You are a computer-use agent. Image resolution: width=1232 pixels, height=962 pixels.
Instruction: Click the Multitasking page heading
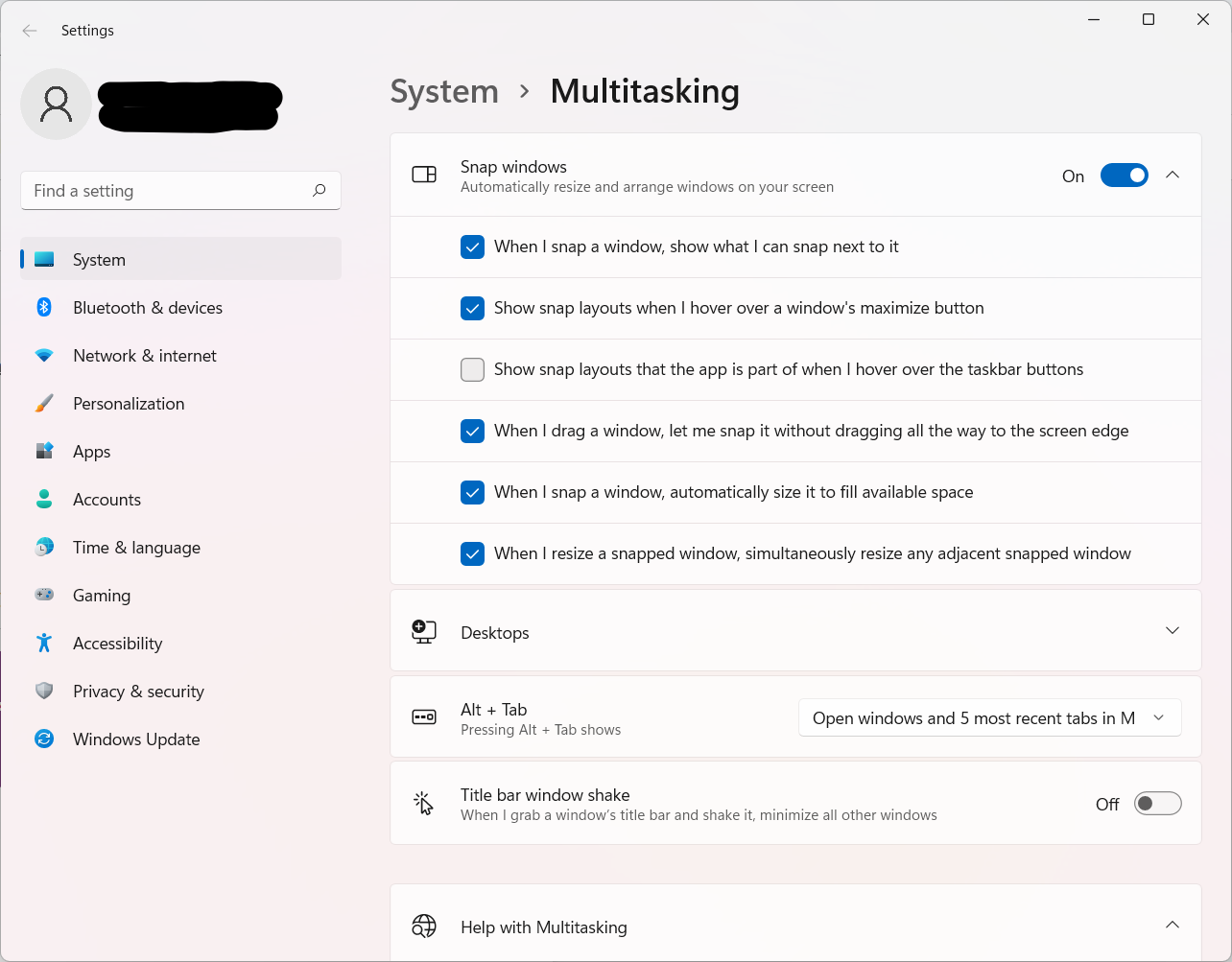645,92
